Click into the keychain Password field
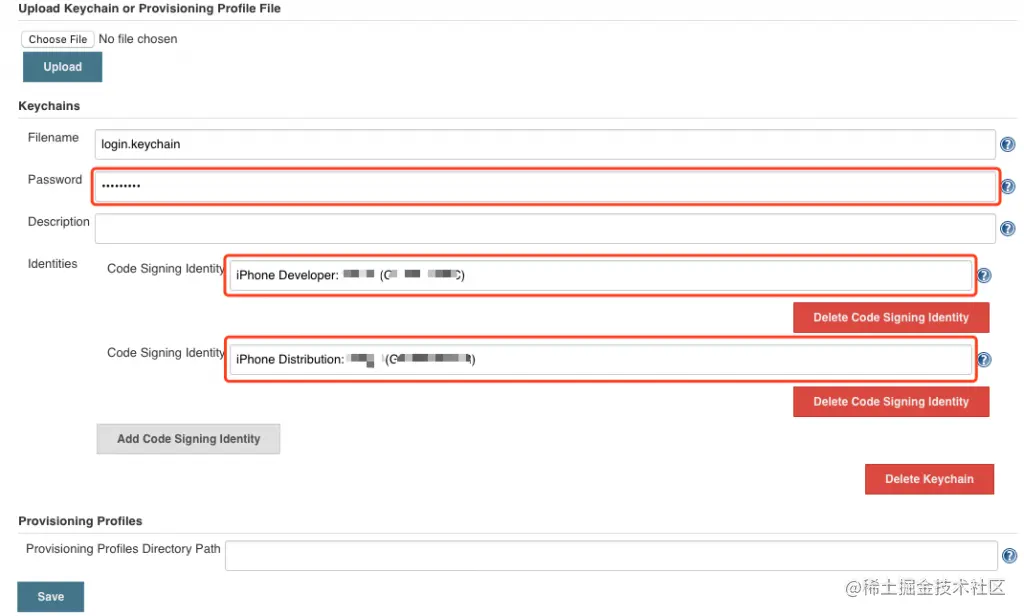 tap(545, 187)
